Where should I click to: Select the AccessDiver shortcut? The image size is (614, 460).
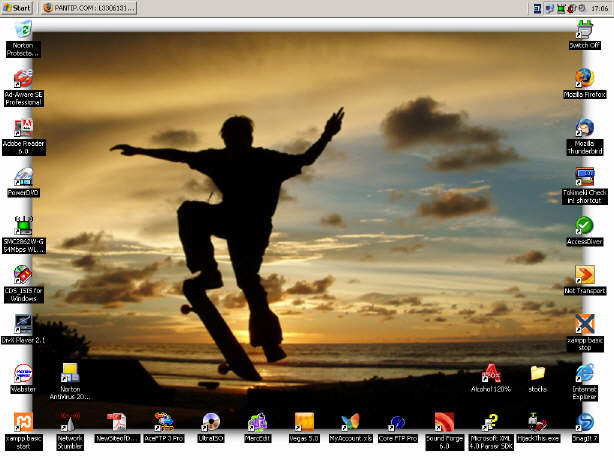click(x=585, y=231)
